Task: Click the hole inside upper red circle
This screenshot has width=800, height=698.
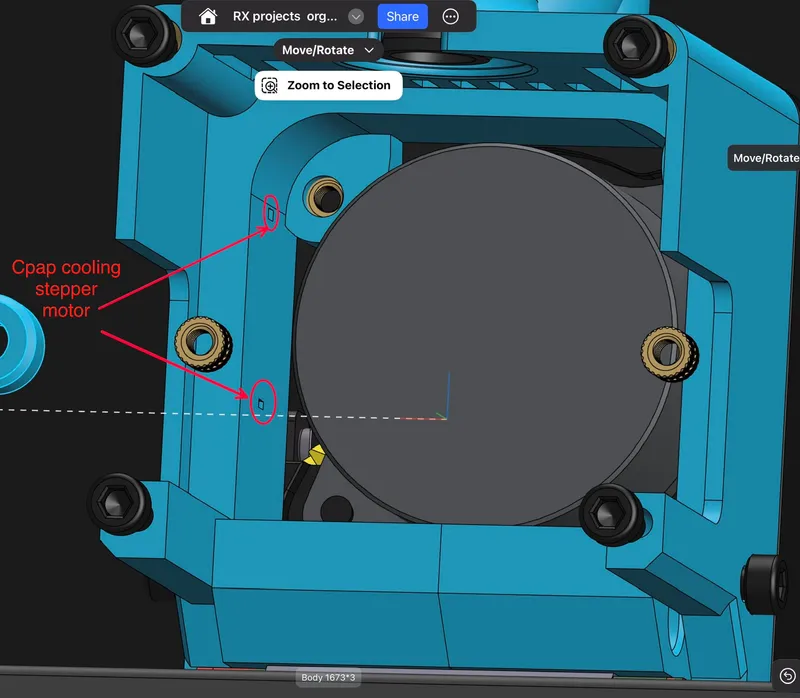Action: point(271,215)
